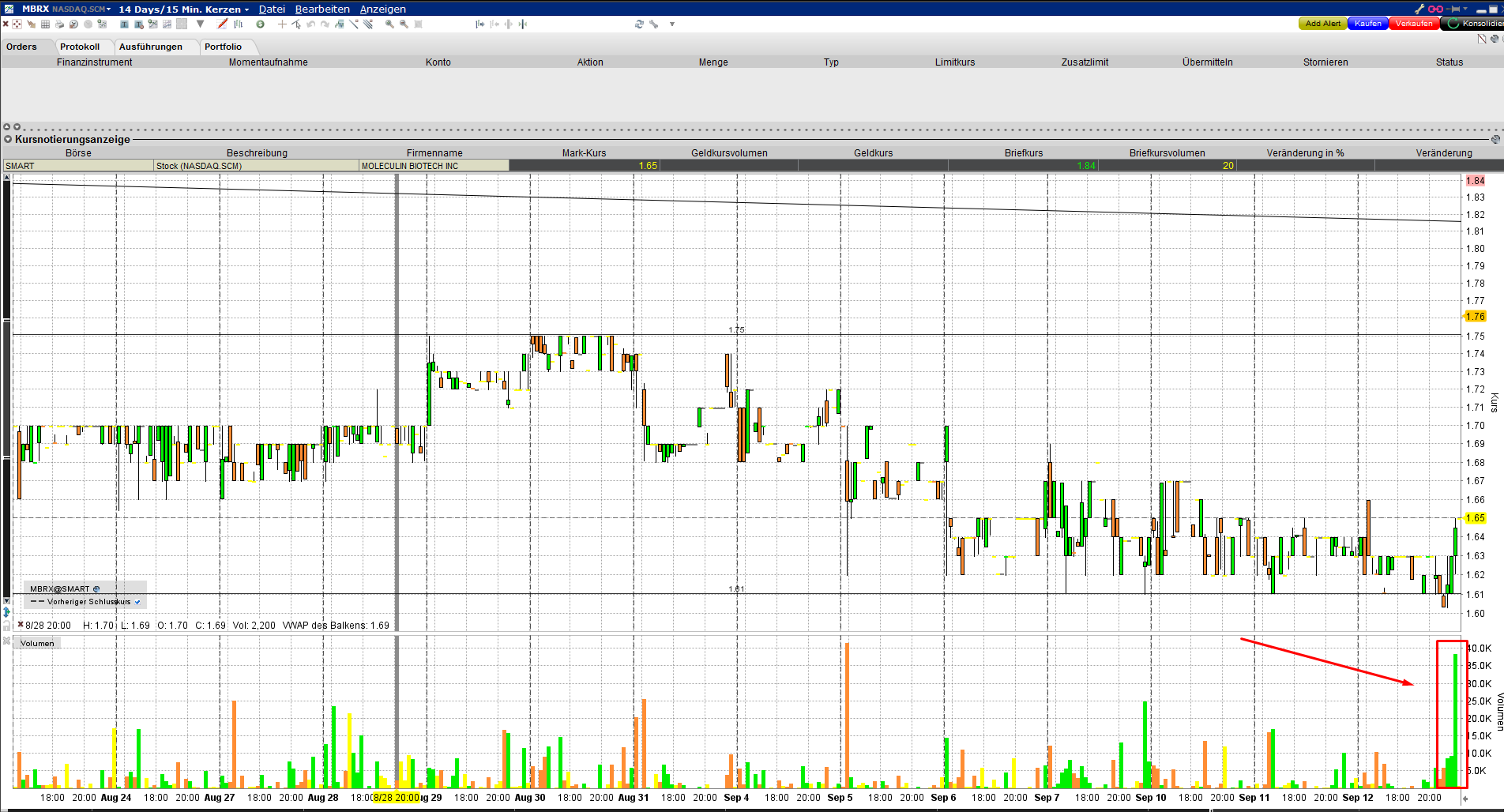
Task: Click the red Verkaufen button
Action: (1414, 24)
